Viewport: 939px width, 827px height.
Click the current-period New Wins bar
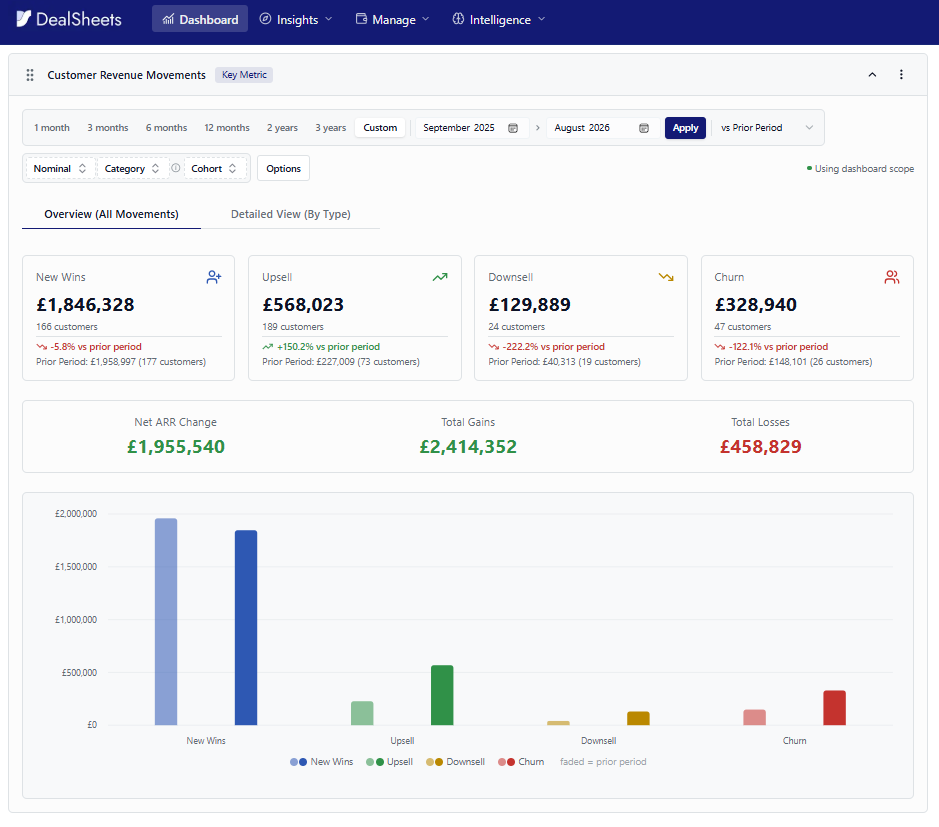[x=246, y=628]
